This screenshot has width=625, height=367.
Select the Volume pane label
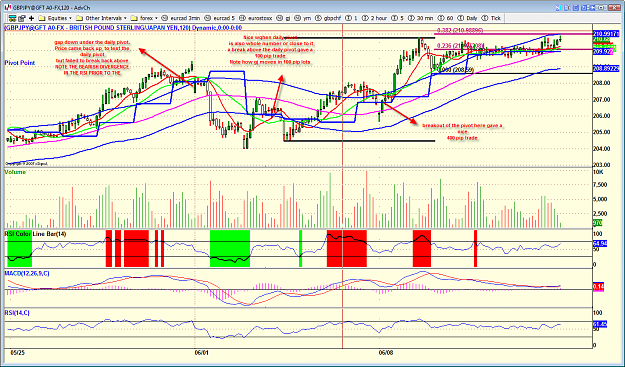point(15,172)
